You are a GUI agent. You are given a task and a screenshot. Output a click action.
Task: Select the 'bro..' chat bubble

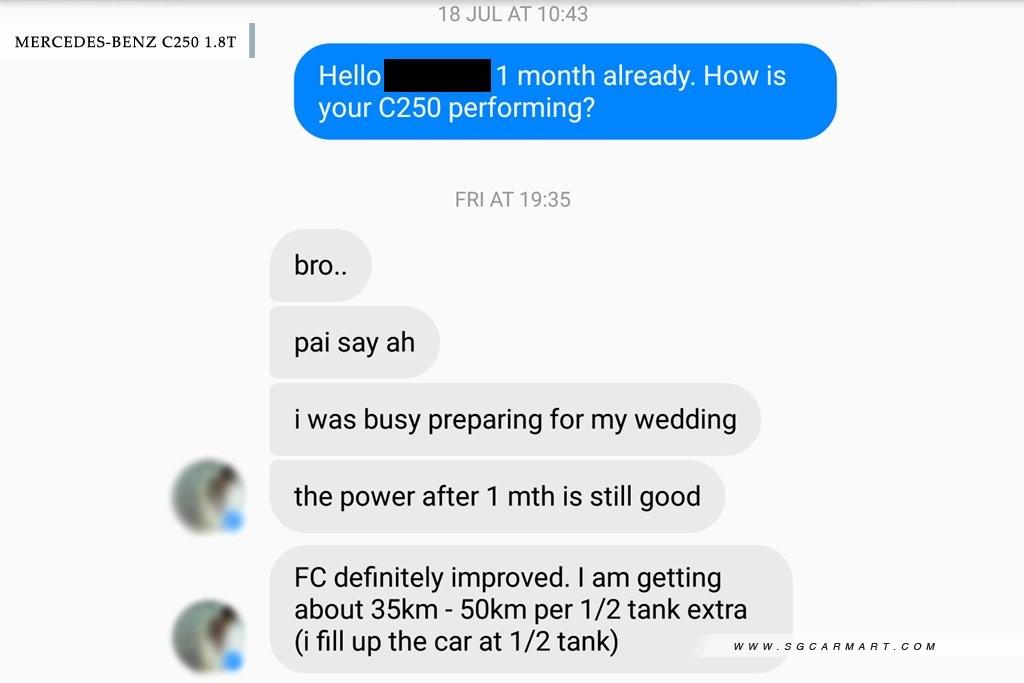point(321,266)
